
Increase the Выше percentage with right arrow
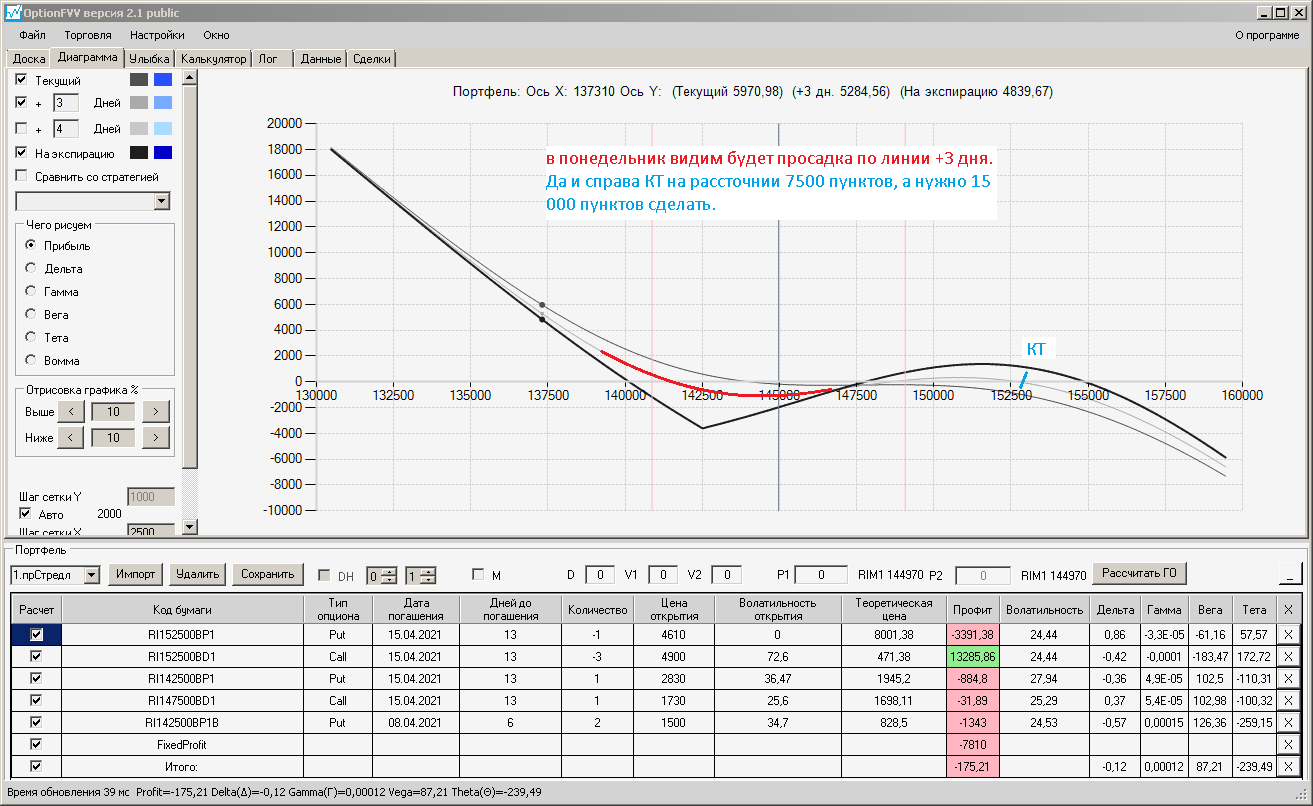156,412
